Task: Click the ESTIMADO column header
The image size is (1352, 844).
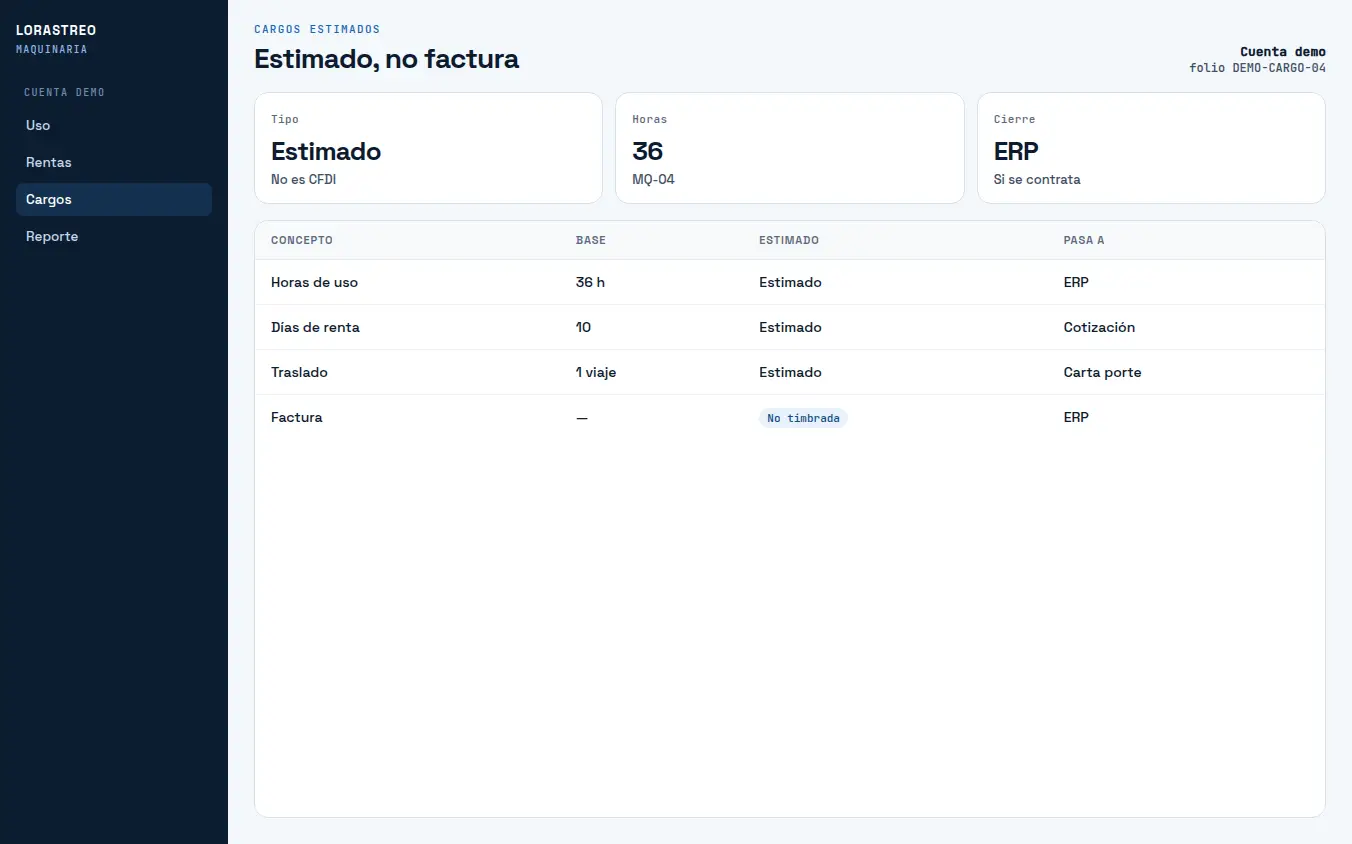Action: (x=789, y=241)
